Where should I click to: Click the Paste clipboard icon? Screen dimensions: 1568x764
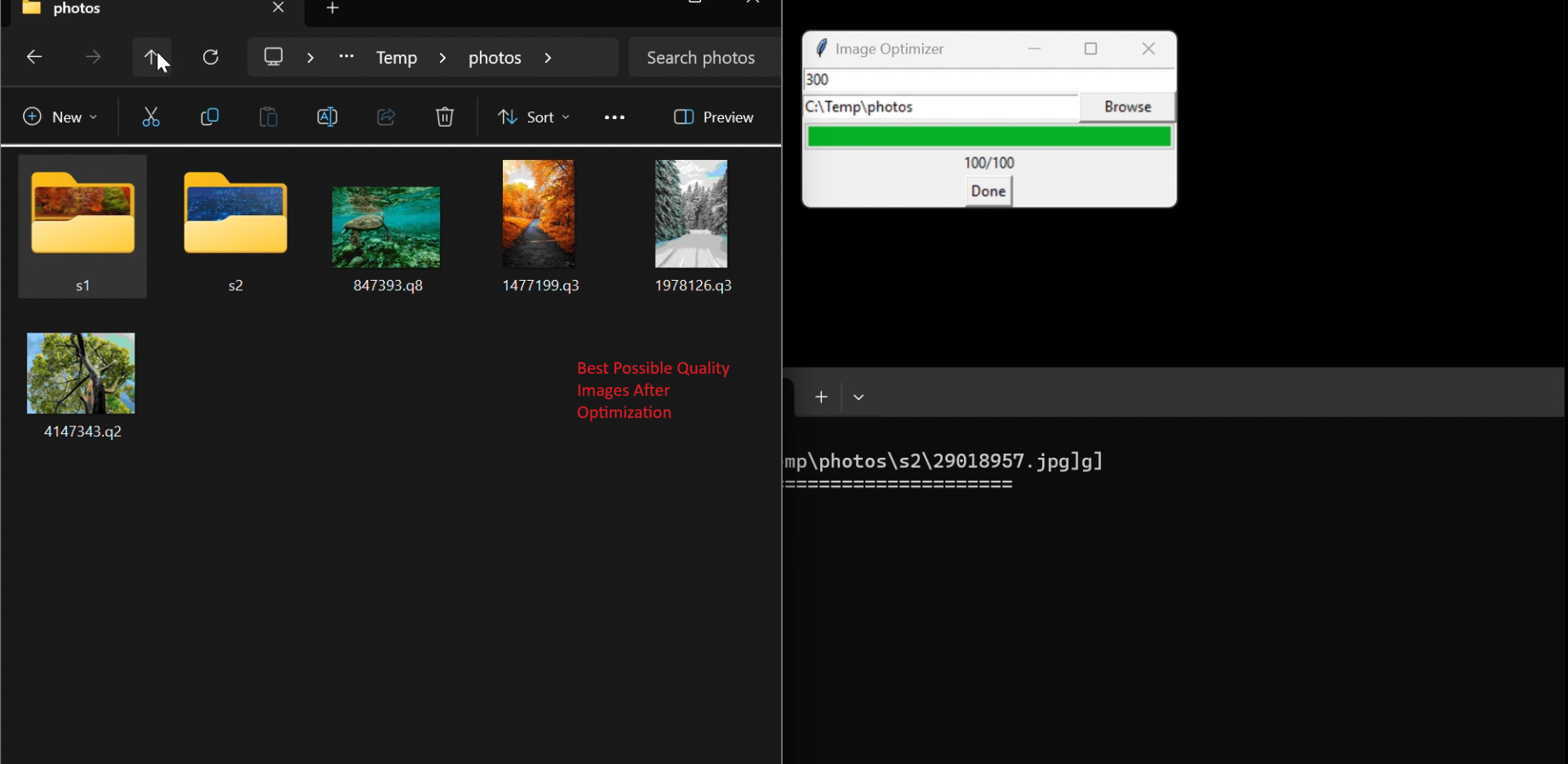pyautogui.click(x=268, y=117)
